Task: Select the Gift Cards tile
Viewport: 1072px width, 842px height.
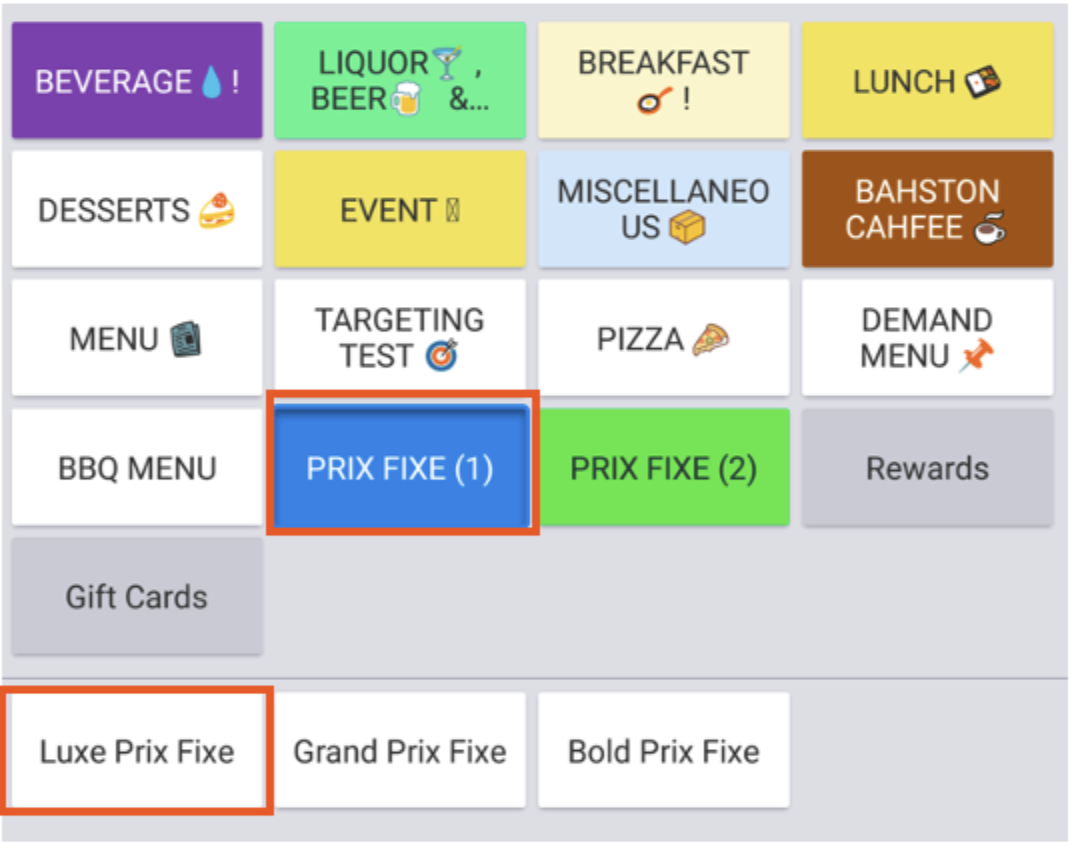Action: 136,595
